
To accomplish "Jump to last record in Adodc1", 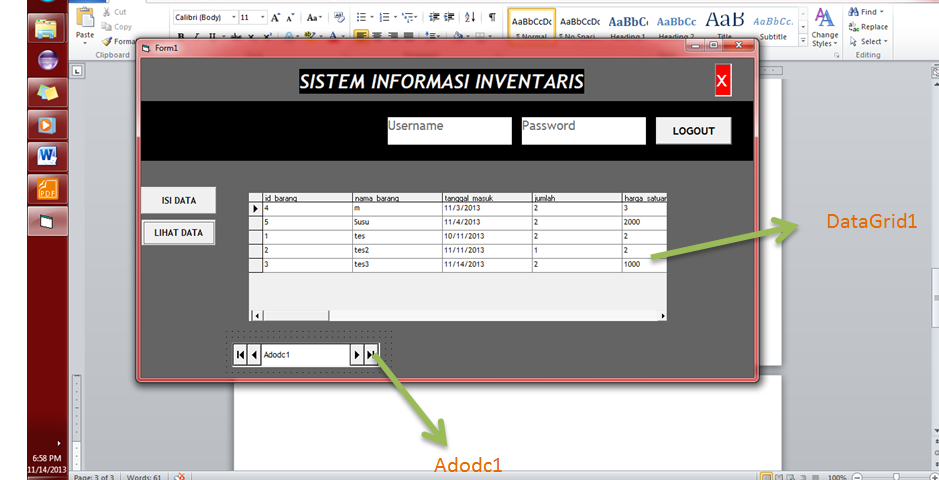I will pyautogui.click(x=371, y=355).
